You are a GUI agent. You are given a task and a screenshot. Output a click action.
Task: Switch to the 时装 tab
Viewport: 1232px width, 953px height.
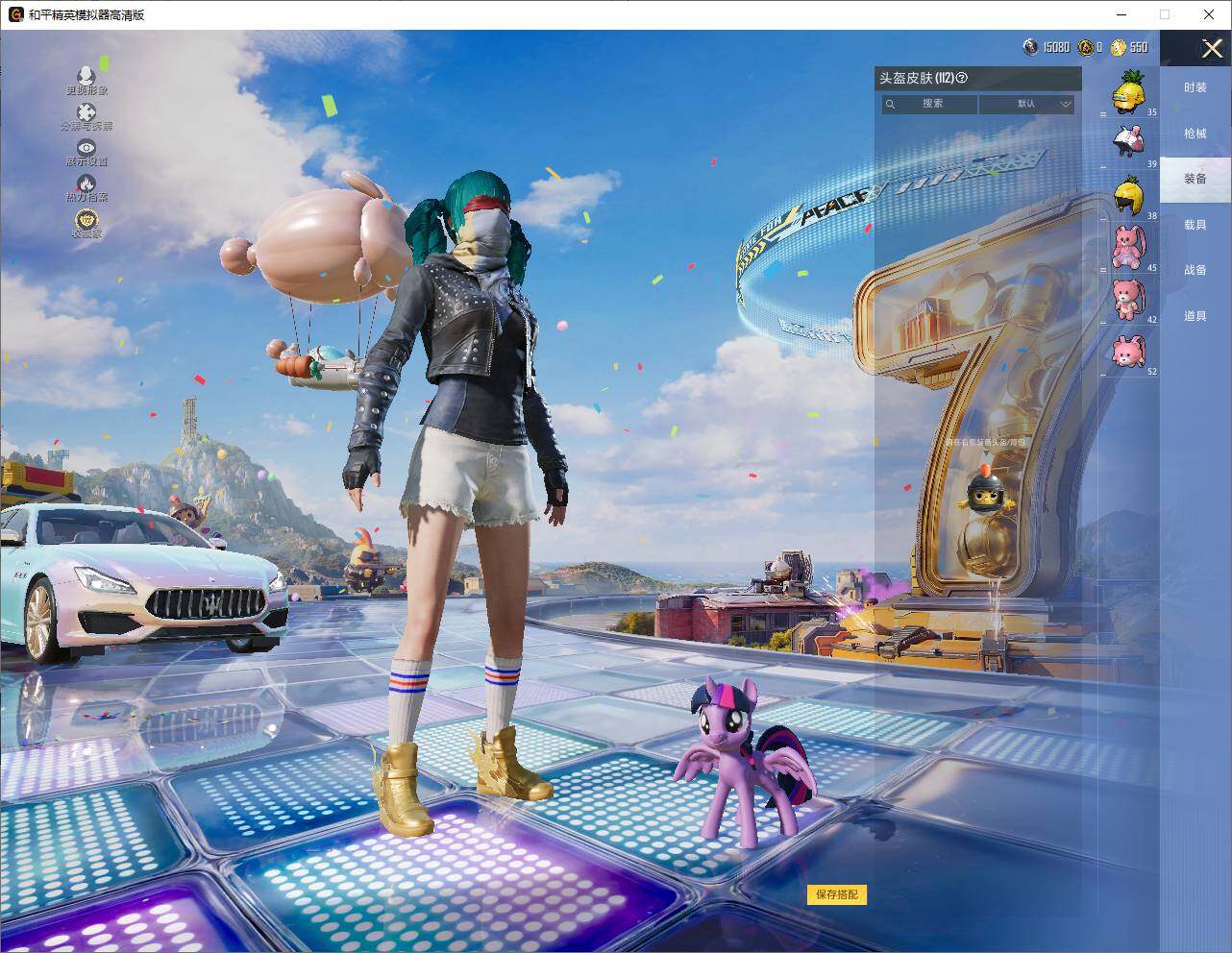pos(1195,87)
